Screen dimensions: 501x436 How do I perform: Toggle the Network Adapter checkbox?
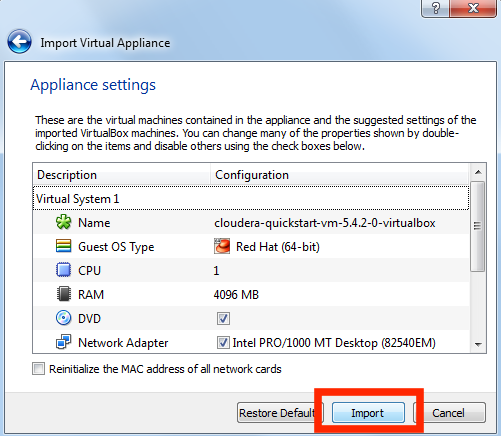[x=223, y=343]
